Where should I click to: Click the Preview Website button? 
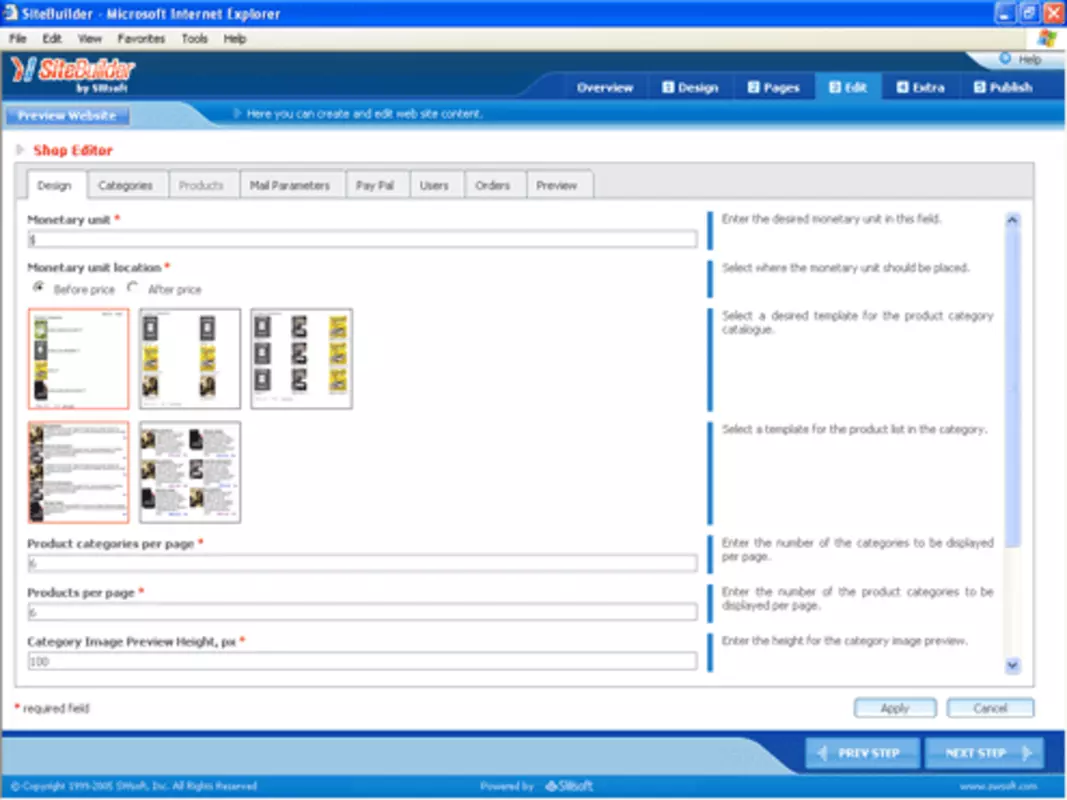67,116
